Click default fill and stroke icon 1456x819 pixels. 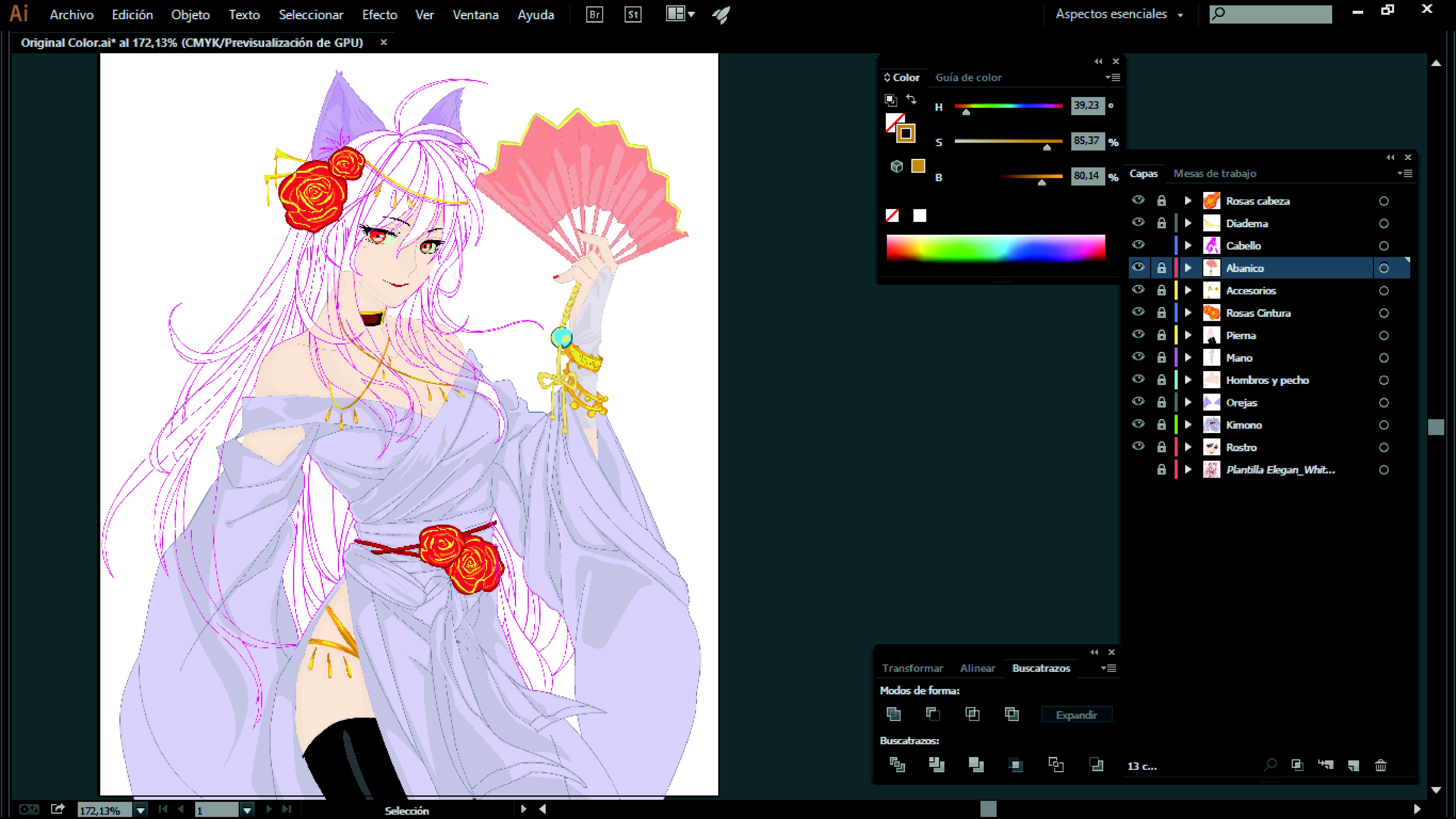(891, 100)
